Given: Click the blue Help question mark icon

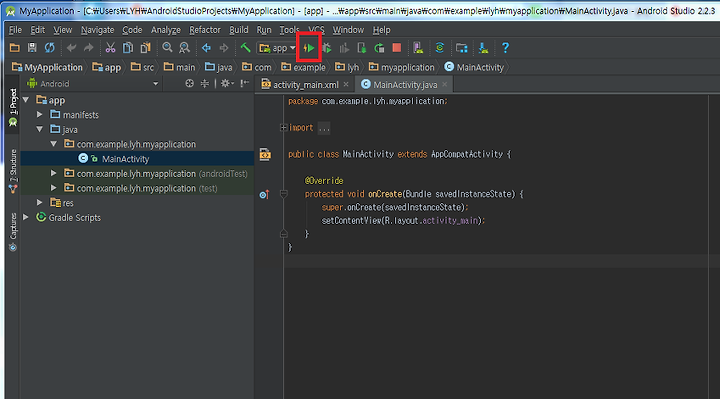Looking at the screenshot, I should click(x=505, y=48).
